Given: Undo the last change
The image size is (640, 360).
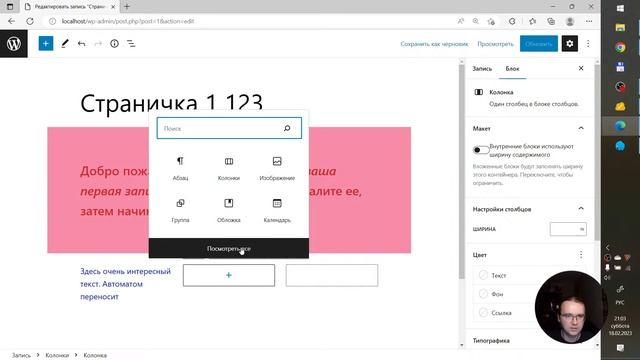Looking at the screenshot, I should tap(82, 44).
